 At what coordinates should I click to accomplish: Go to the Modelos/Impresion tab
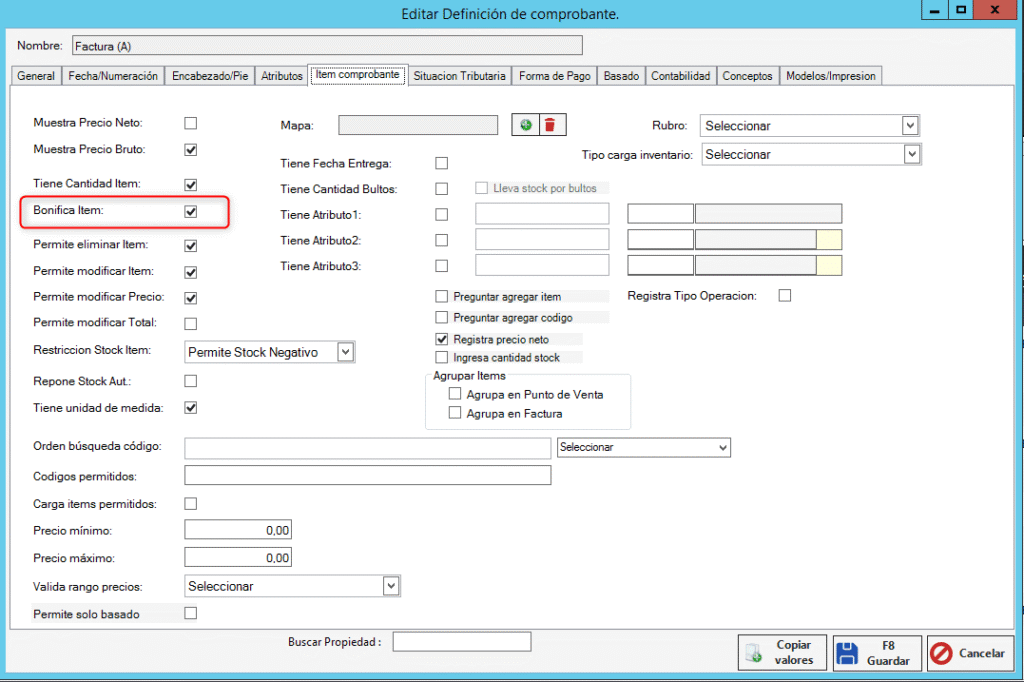pos(830,76)
